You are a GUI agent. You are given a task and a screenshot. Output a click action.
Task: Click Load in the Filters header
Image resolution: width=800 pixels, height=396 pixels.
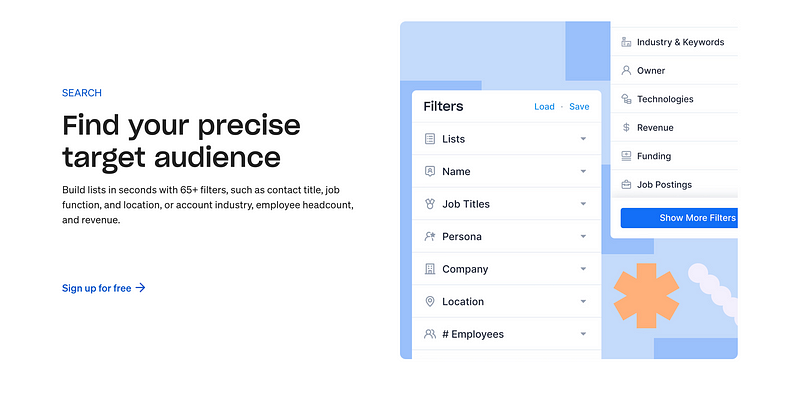(544, 107)
